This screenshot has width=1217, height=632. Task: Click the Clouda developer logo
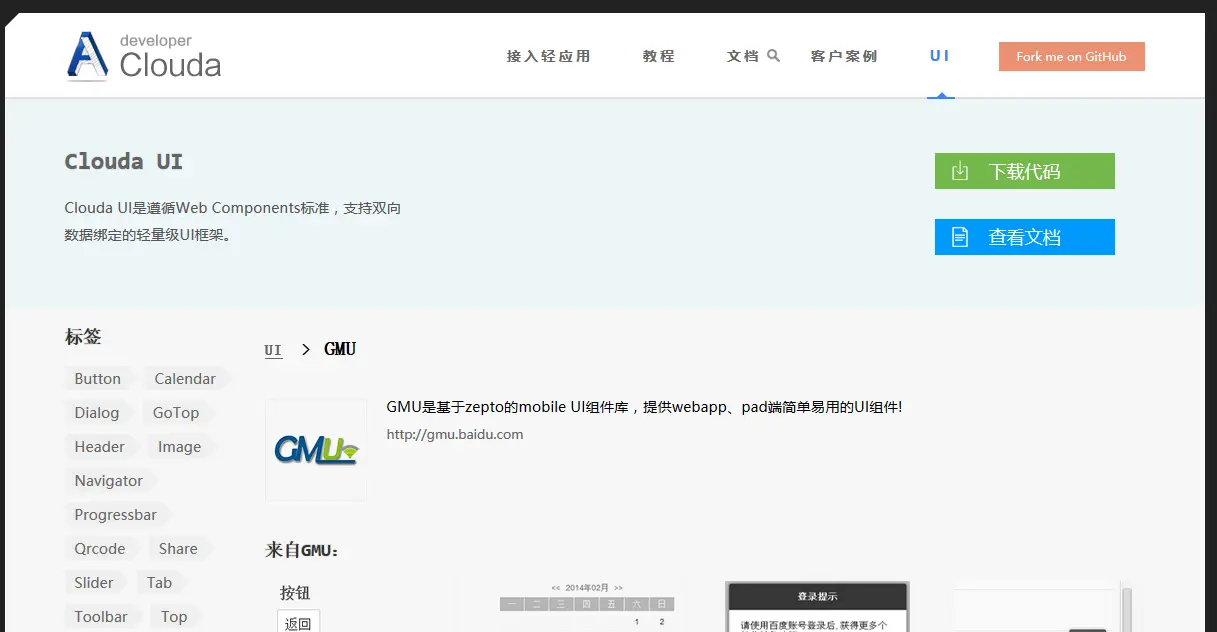tap(143, 56)
